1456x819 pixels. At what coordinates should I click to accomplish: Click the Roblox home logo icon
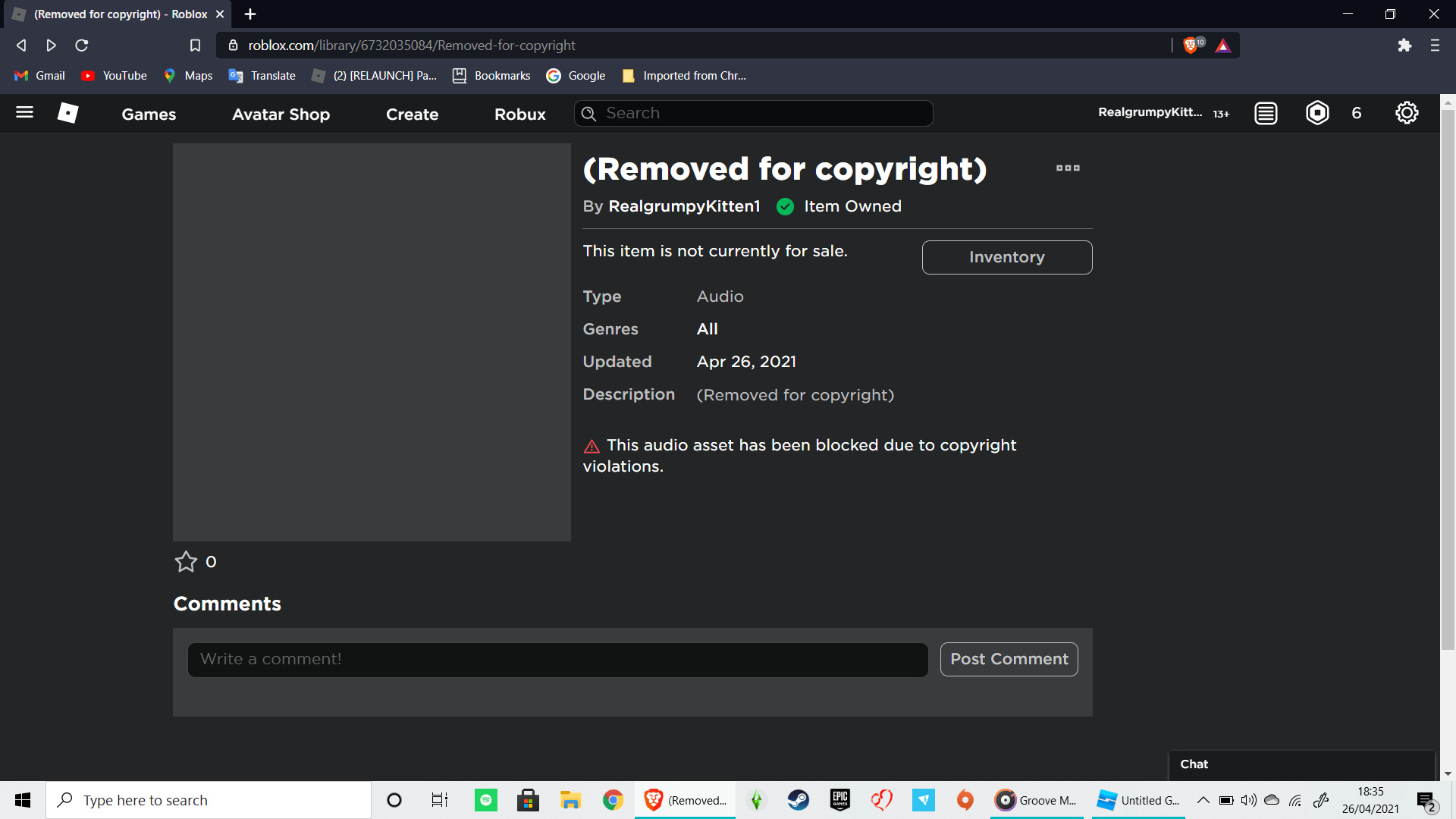pyautogui.click(x=67, y=113)
